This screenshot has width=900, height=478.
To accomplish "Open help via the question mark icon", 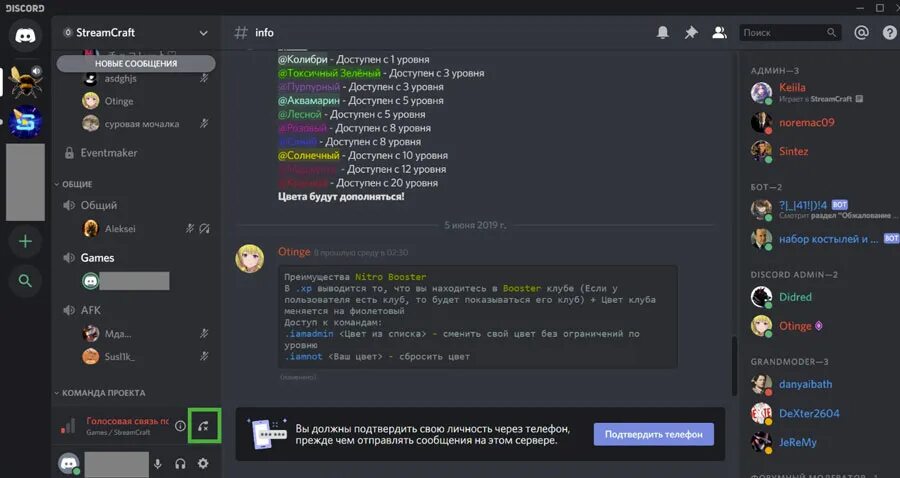I will click(x=889, y=33).
